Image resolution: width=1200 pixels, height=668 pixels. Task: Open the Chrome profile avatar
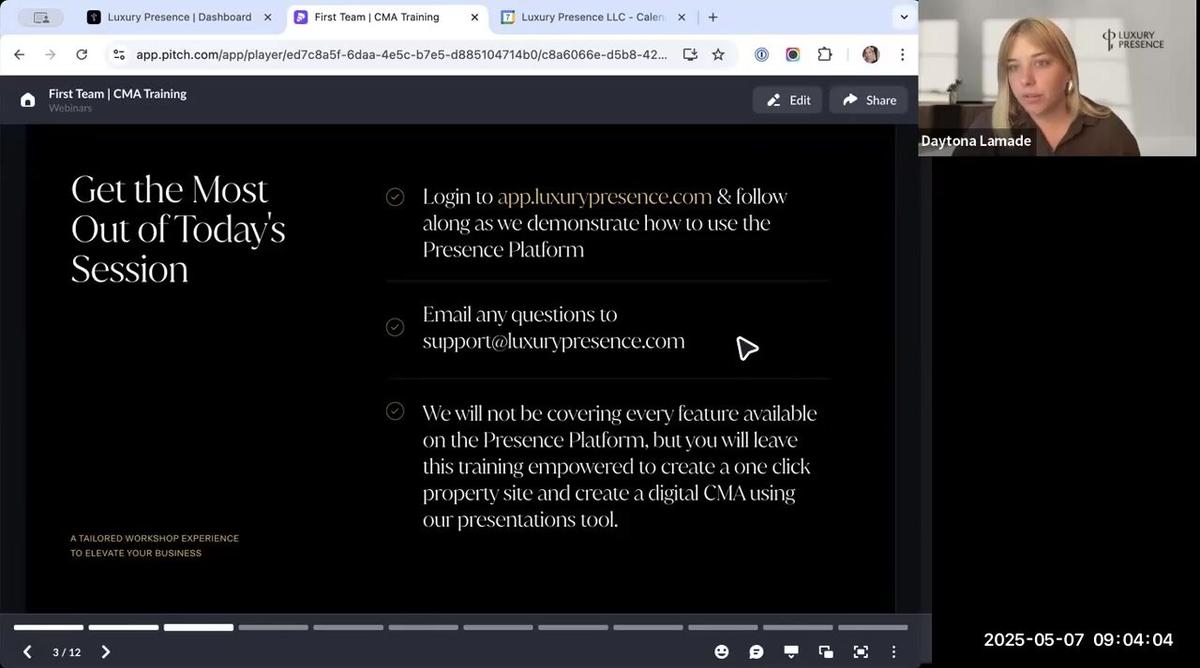tap(871, 55)
